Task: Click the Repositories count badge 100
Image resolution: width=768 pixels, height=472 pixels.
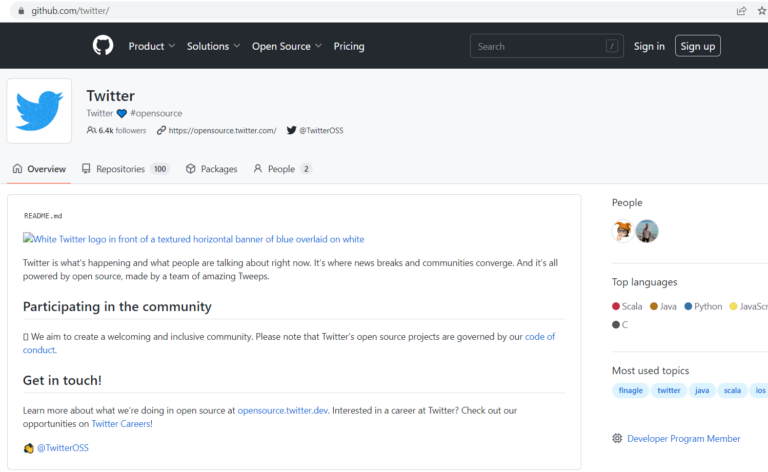Action: coord(160,169)
